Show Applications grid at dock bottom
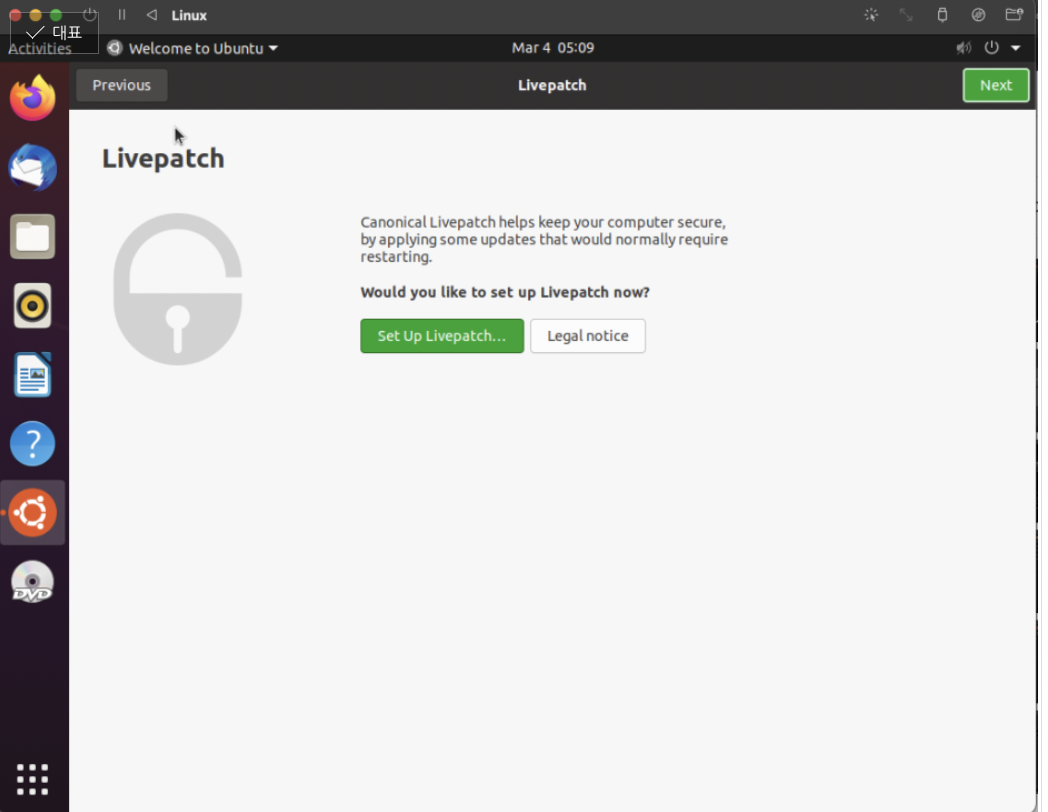The width and height of the screenshot is (1048, 812). pyautogui.click(x=32, y=779)
